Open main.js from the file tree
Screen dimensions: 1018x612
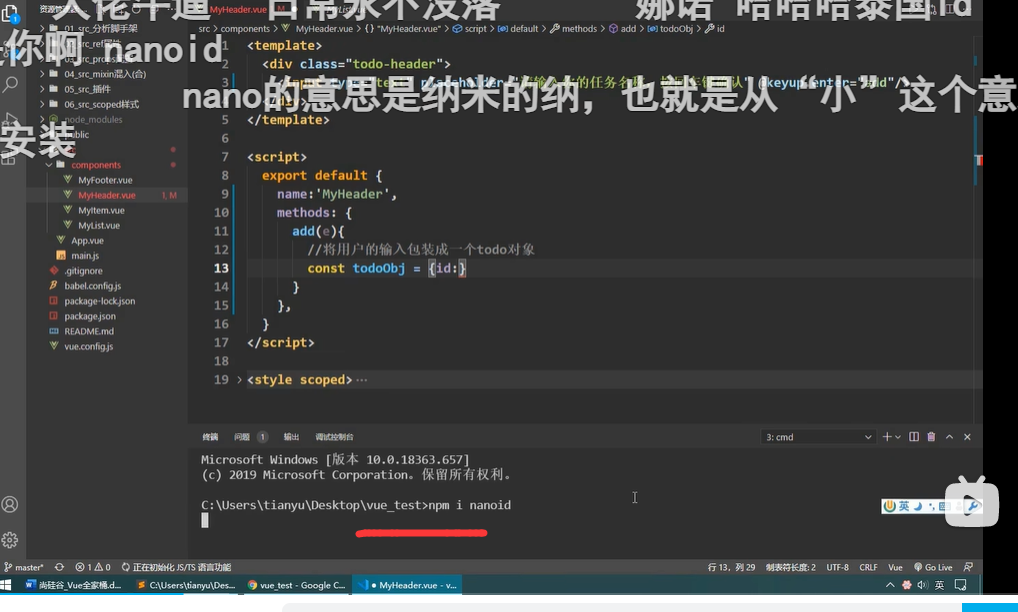click(x=85, y=256)
